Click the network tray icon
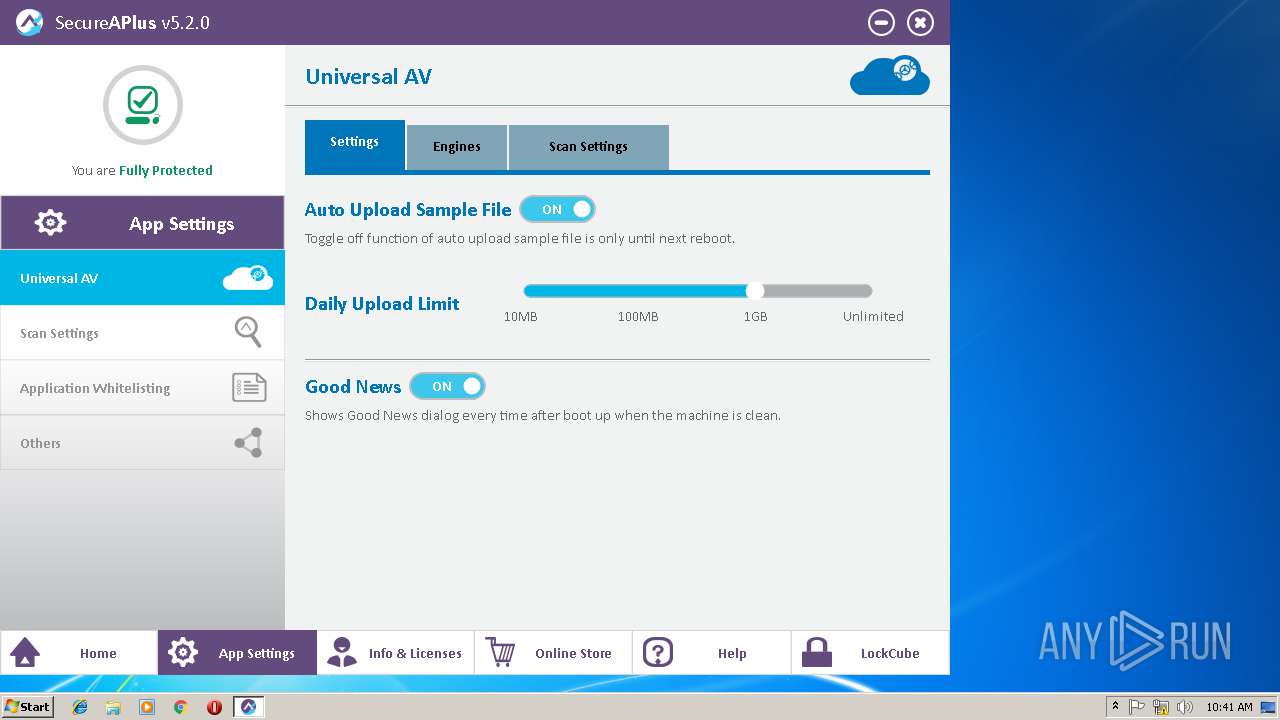 pyautogui.click(x=1161, y=707)
